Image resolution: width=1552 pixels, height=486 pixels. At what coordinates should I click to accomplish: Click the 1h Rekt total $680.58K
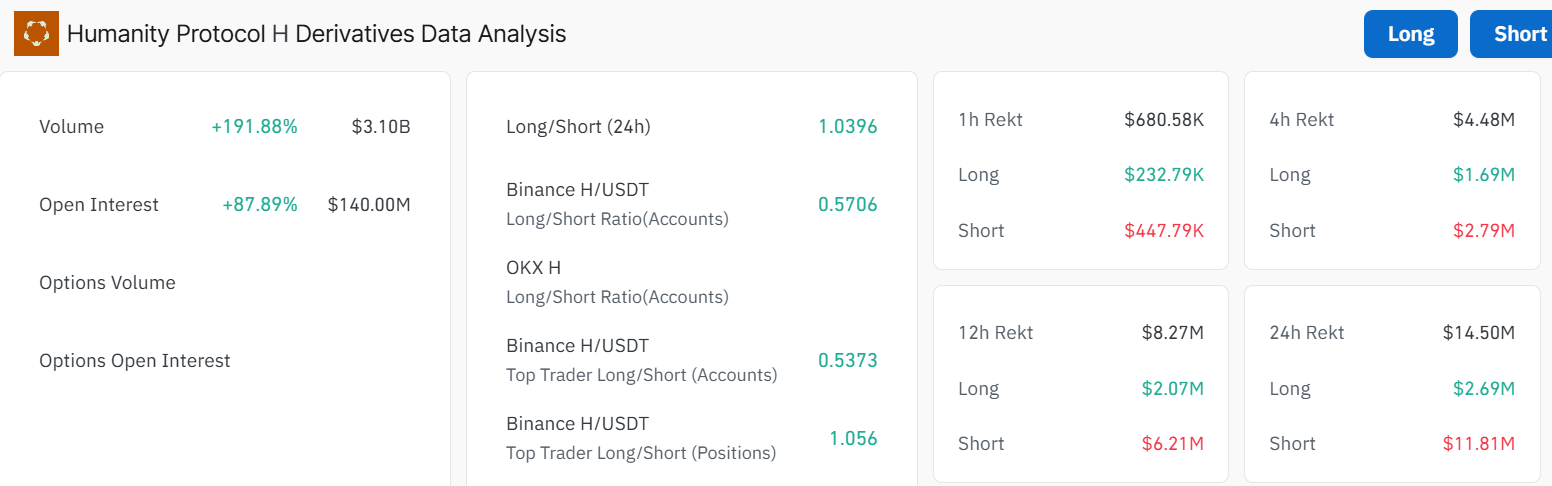[1164, 120]
